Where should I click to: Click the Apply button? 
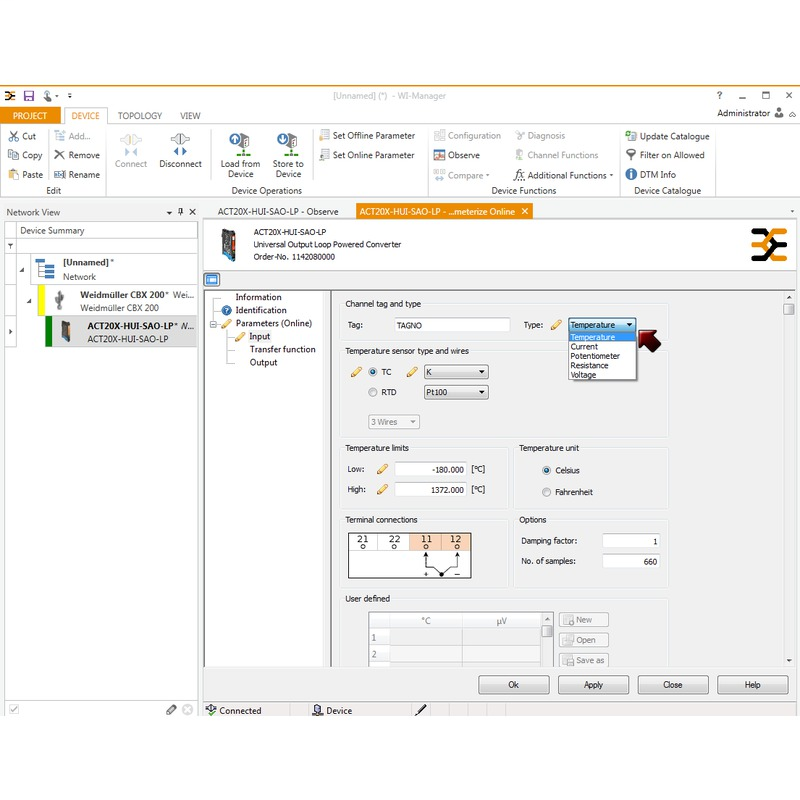point(593,685)
